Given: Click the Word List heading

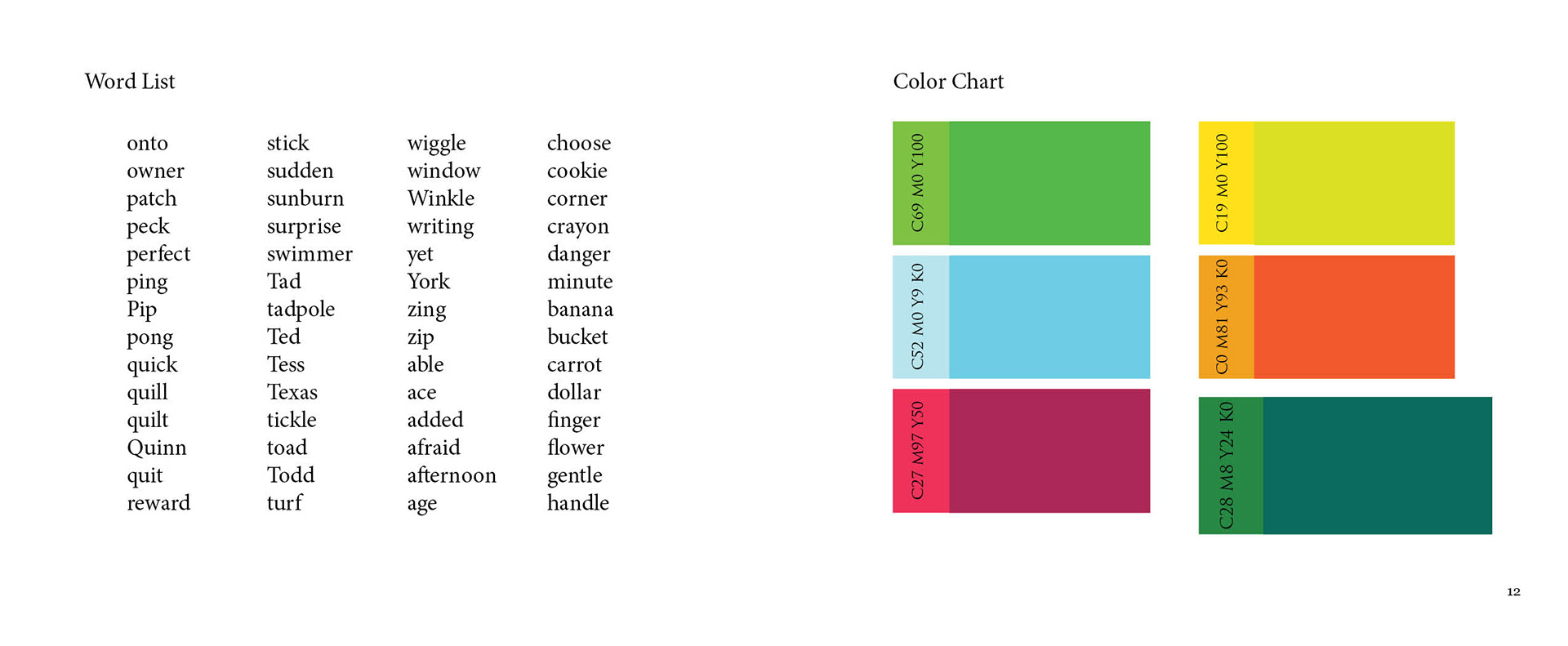Looking at the screenshot, I should pyautogui.click(x=130, y=82).
